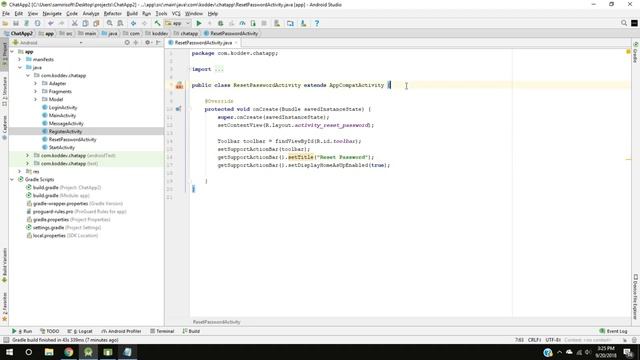640x360 pixels.
Task: Close the ResetPasswordActivity.java tab
Action: 236,42
